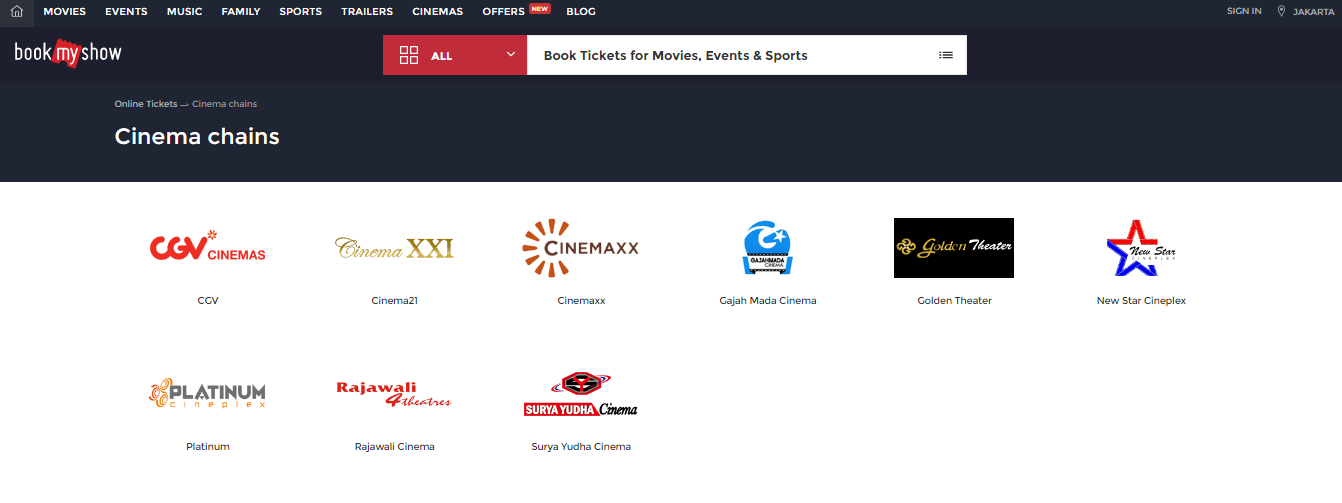Change the JAKARTA location

[x=1313, y=12]
